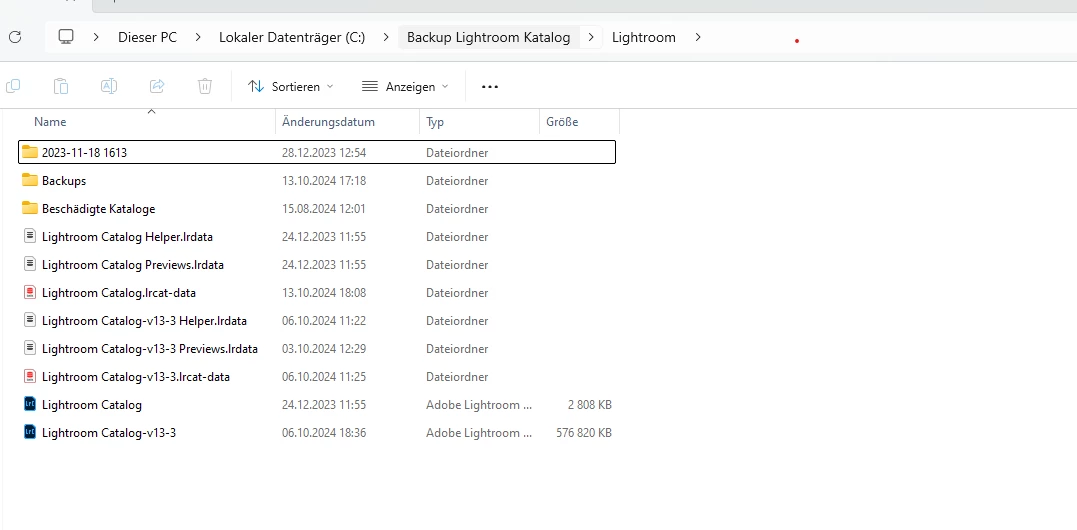Open the Sortieren dropdown

coord(291,87)
